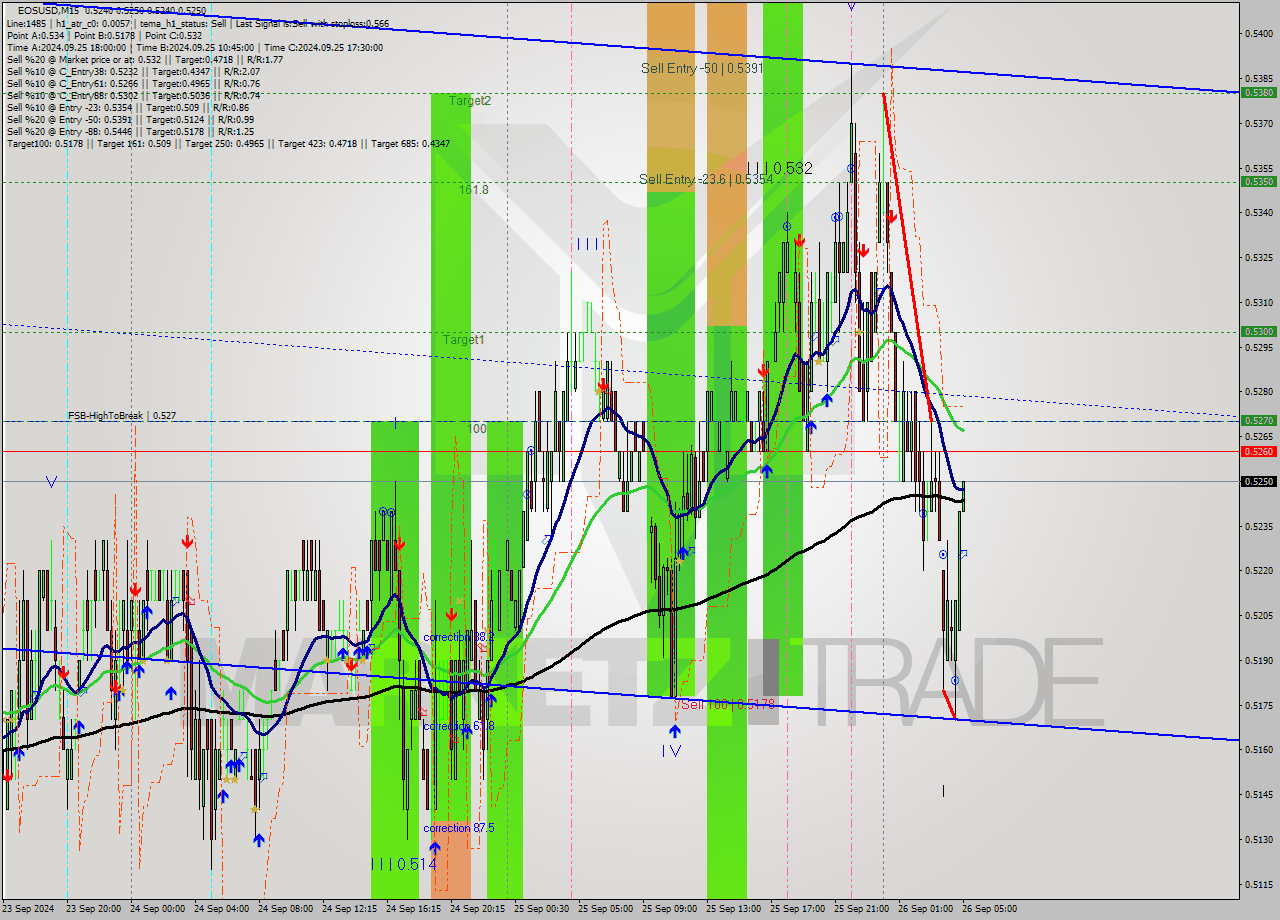Click the blue up-arrow buy signal near correction 61.8
The width and height of the screenshot is (1280, 920).
pos(466,733)
